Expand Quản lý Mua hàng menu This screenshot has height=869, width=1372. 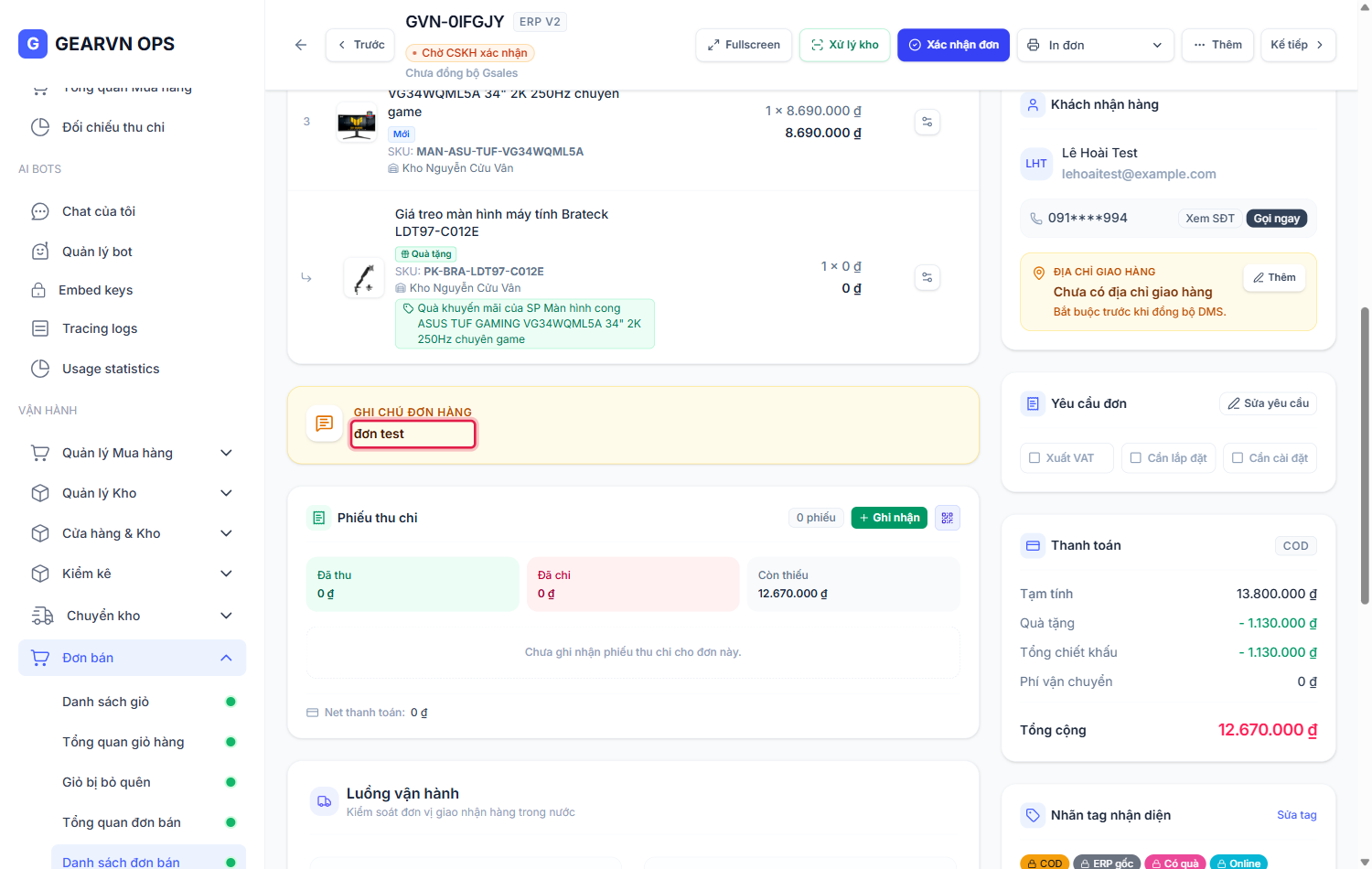click(x=132, y=453)
